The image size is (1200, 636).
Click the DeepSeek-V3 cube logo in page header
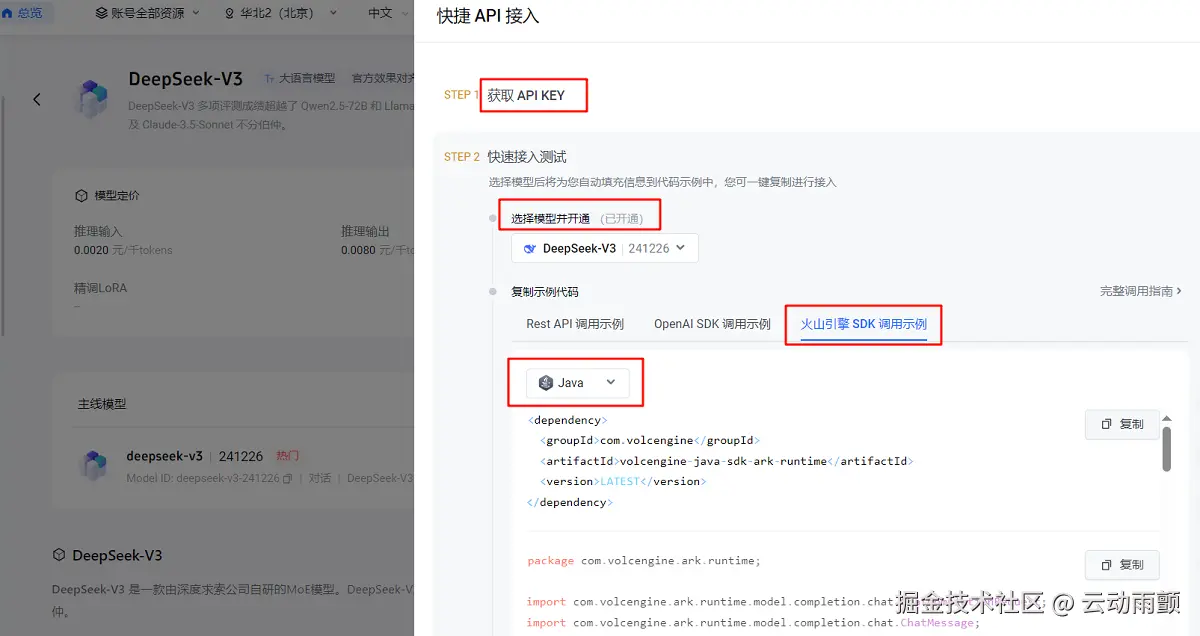click(x=93, y=99)
